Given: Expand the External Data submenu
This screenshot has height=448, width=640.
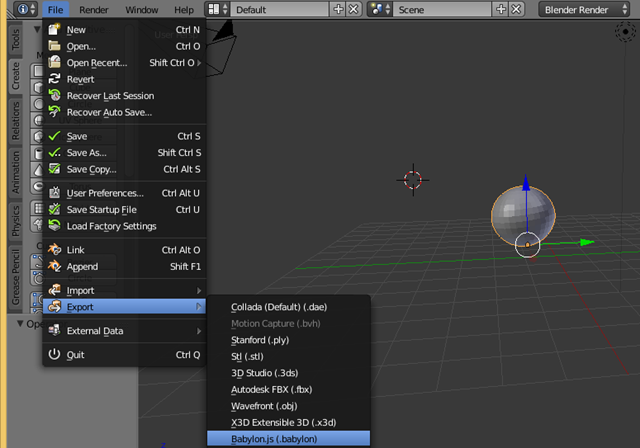Looking at the screenshot, I should pos(124,331).
